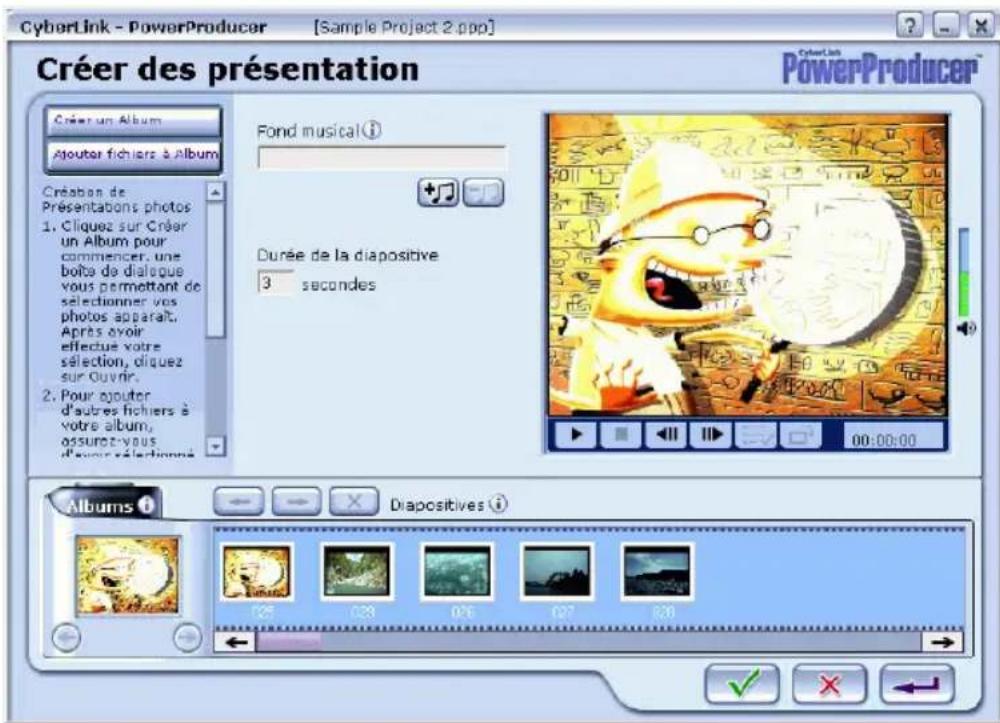Confirm with the green checkmark button
The width and height of the screenshot is (1000, 723).
pos(742,685)
